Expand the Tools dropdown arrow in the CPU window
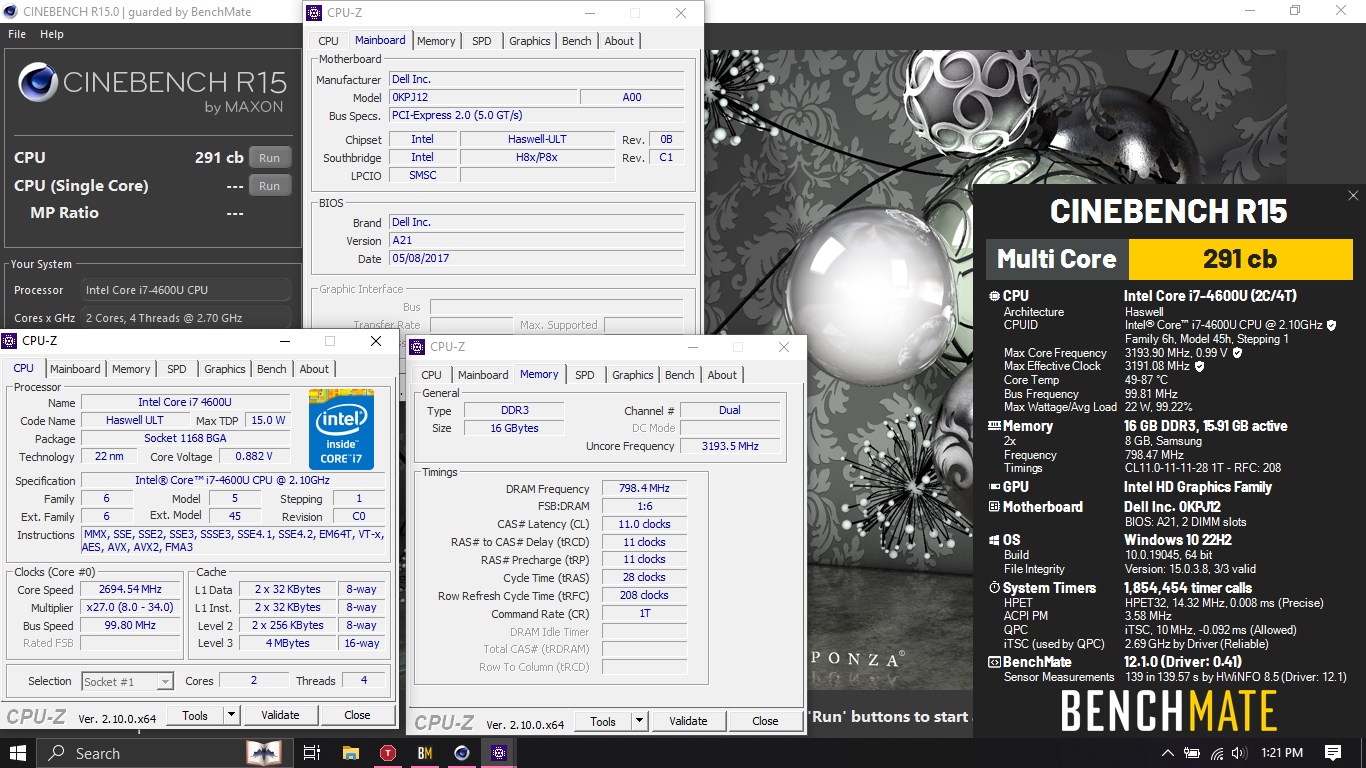 [x=231, y=715]
